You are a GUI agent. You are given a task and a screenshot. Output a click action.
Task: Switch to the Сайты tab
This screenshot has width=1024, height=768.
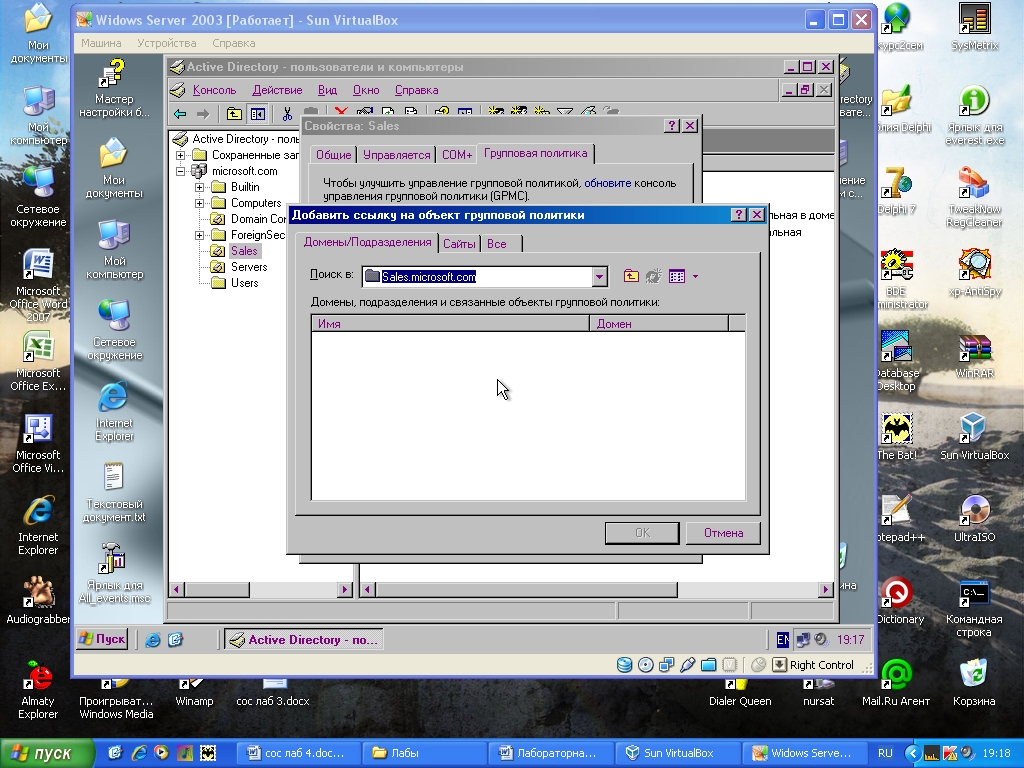point(459,244)
